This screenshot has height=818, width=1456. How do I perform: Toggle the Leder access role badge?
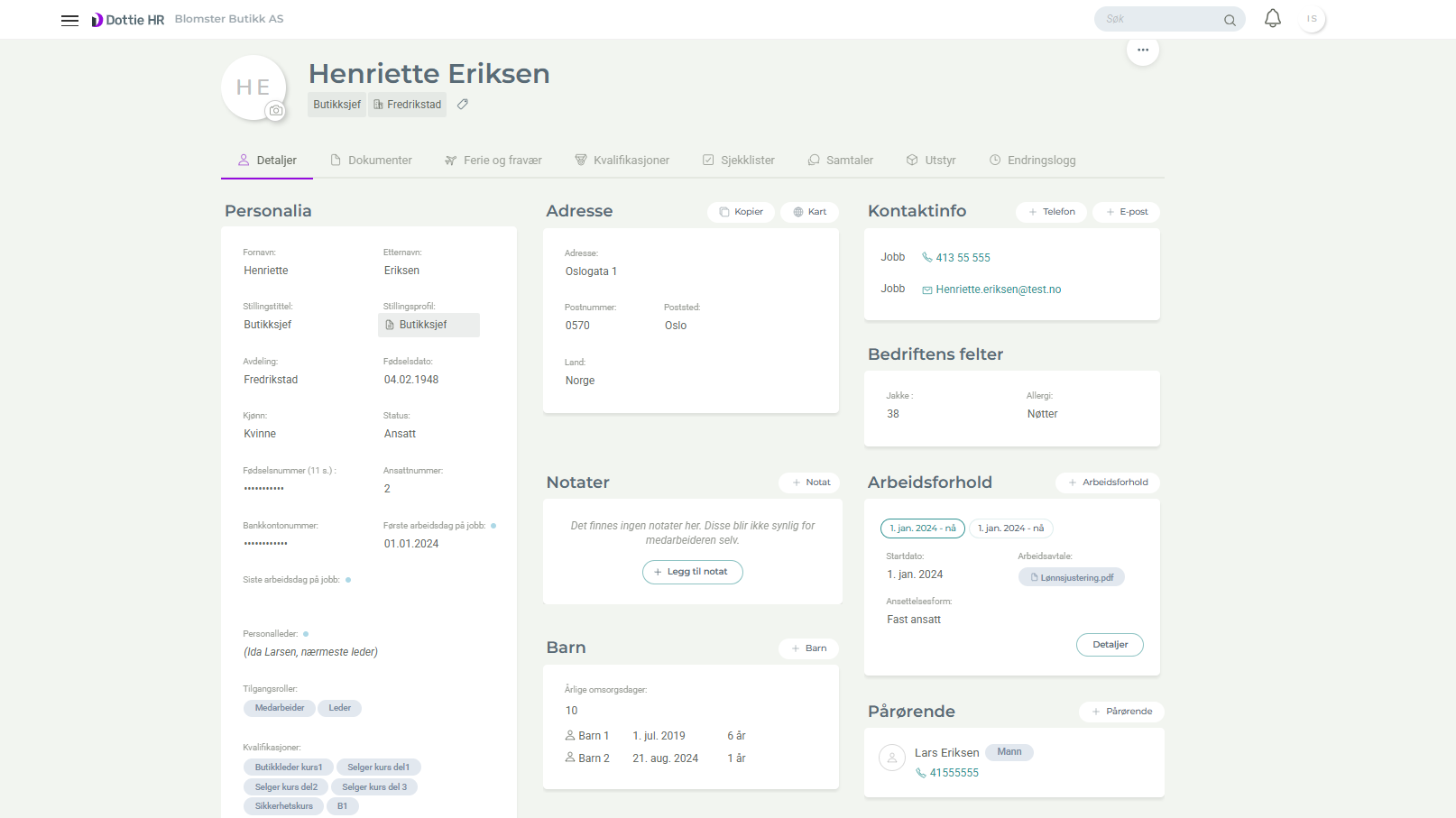coord(340,708)
